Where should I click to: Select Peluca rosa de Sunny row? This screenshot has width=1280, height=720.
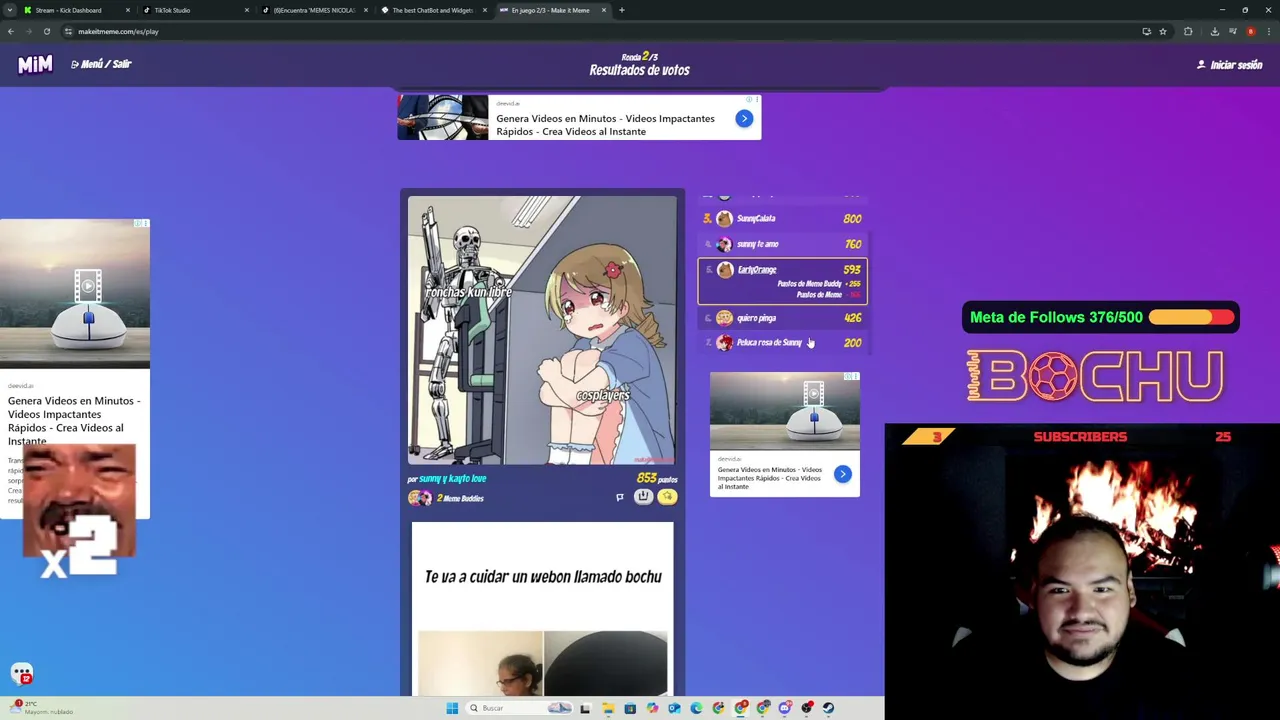tap(782, 343)
